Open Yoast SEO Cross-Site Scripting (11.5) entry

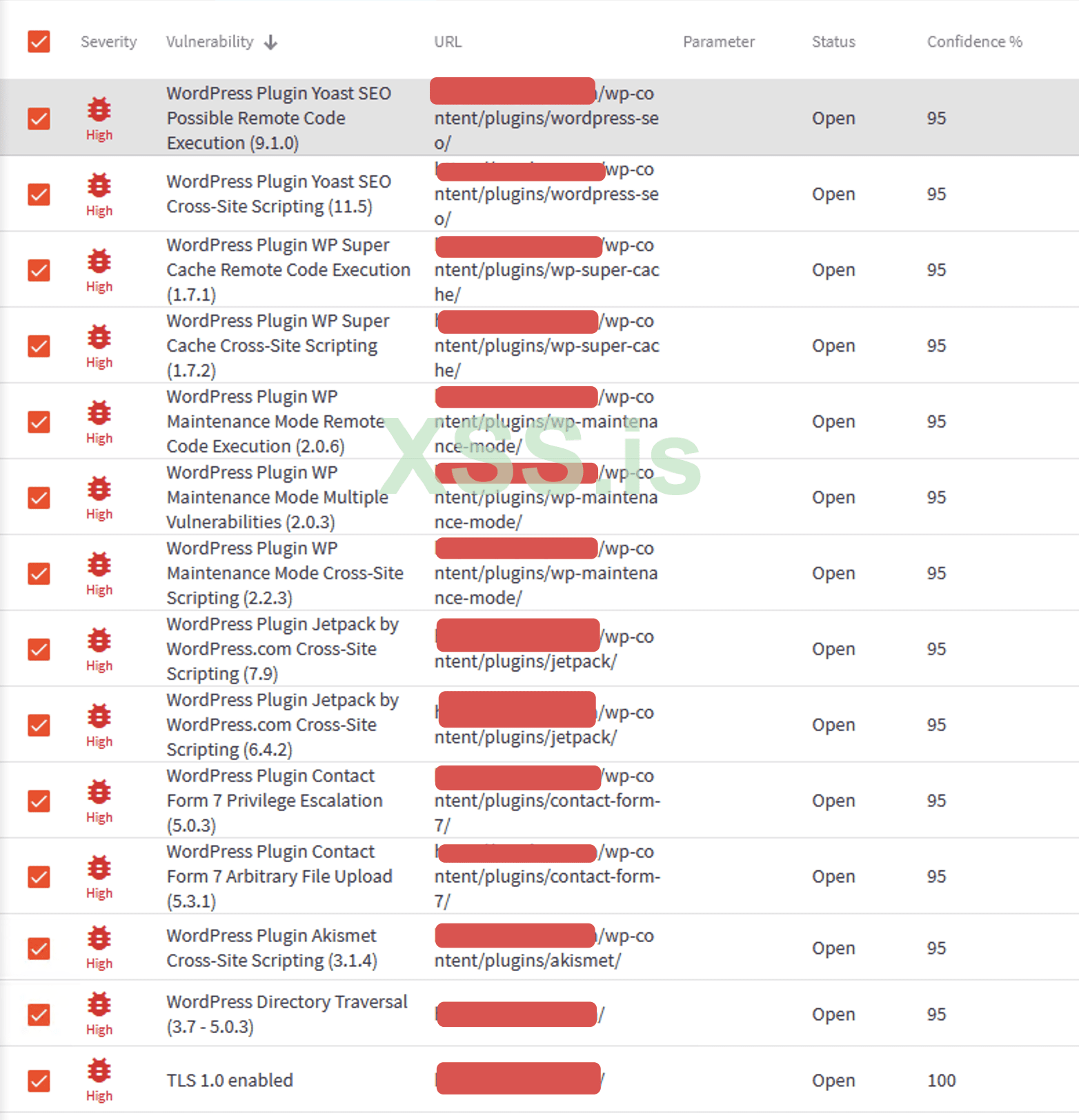[279, 194]
